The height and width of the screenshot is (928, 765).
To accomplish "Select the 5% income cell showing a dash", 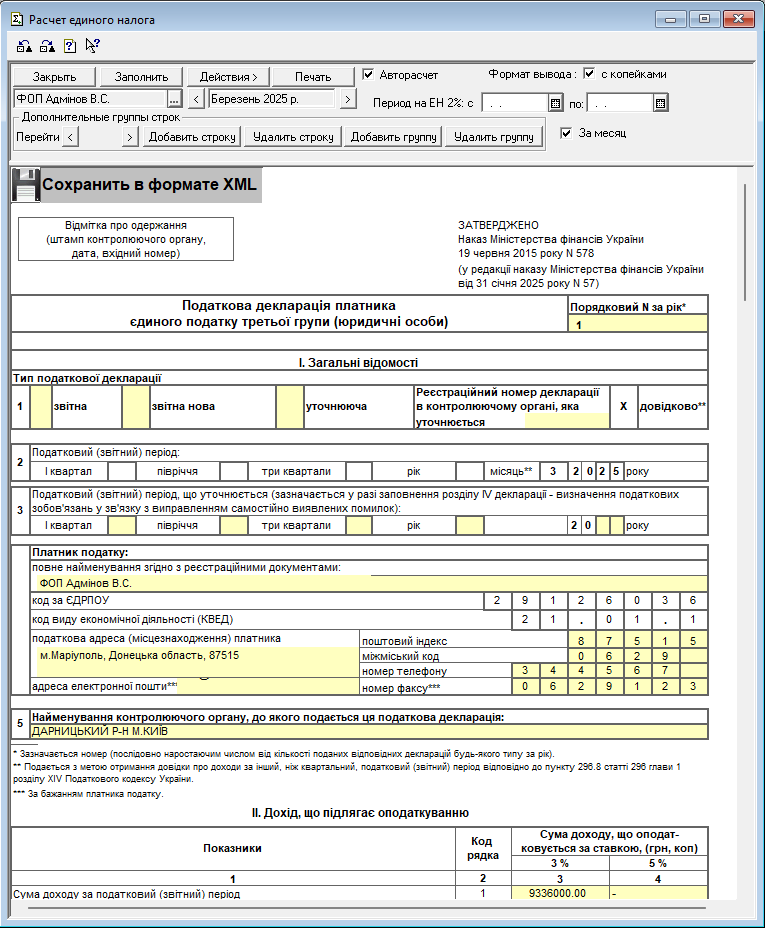I will (x=659, y=893).
